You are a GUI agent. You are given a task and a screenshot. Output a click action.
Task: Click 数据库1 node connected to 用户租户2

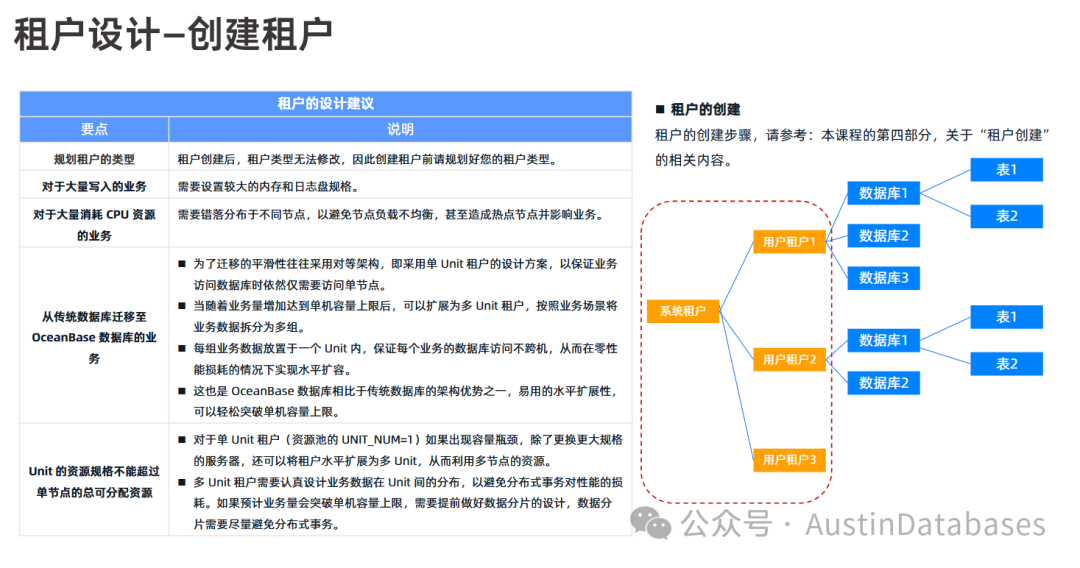click(x=884, y=340)
